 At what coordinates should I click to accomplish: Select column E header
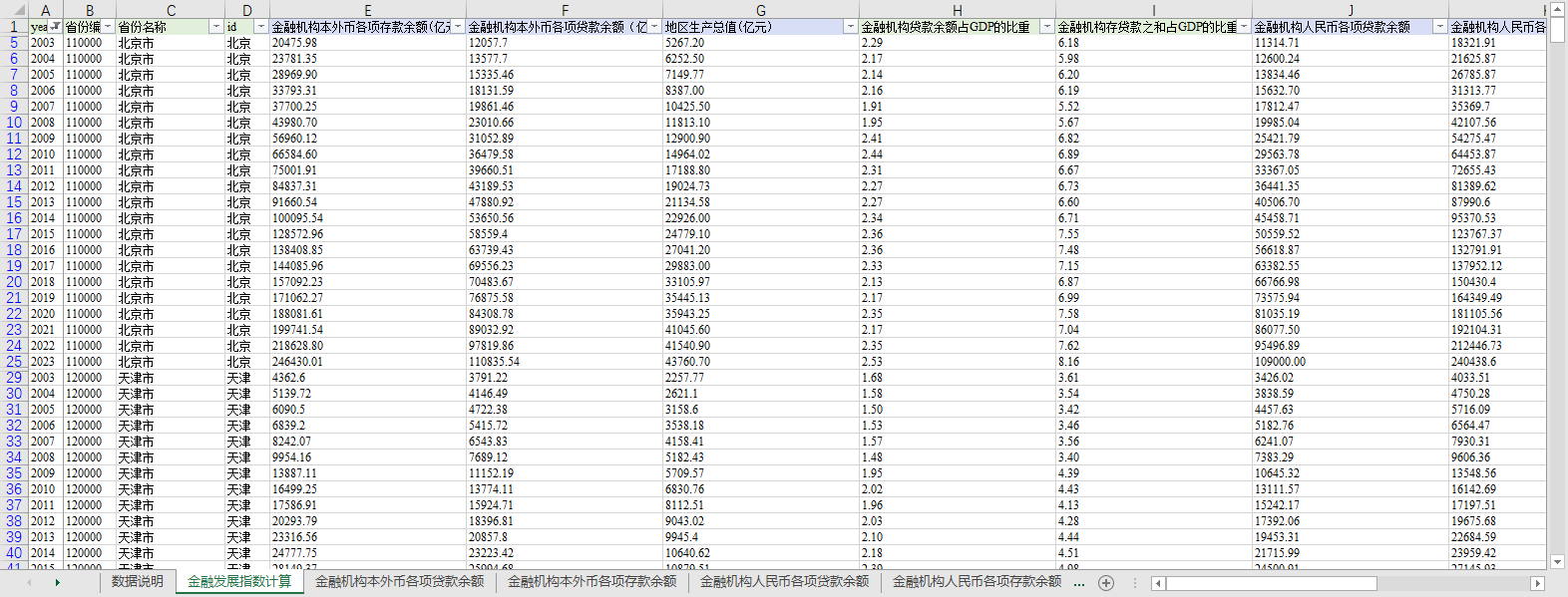click(x=367, y=11)
